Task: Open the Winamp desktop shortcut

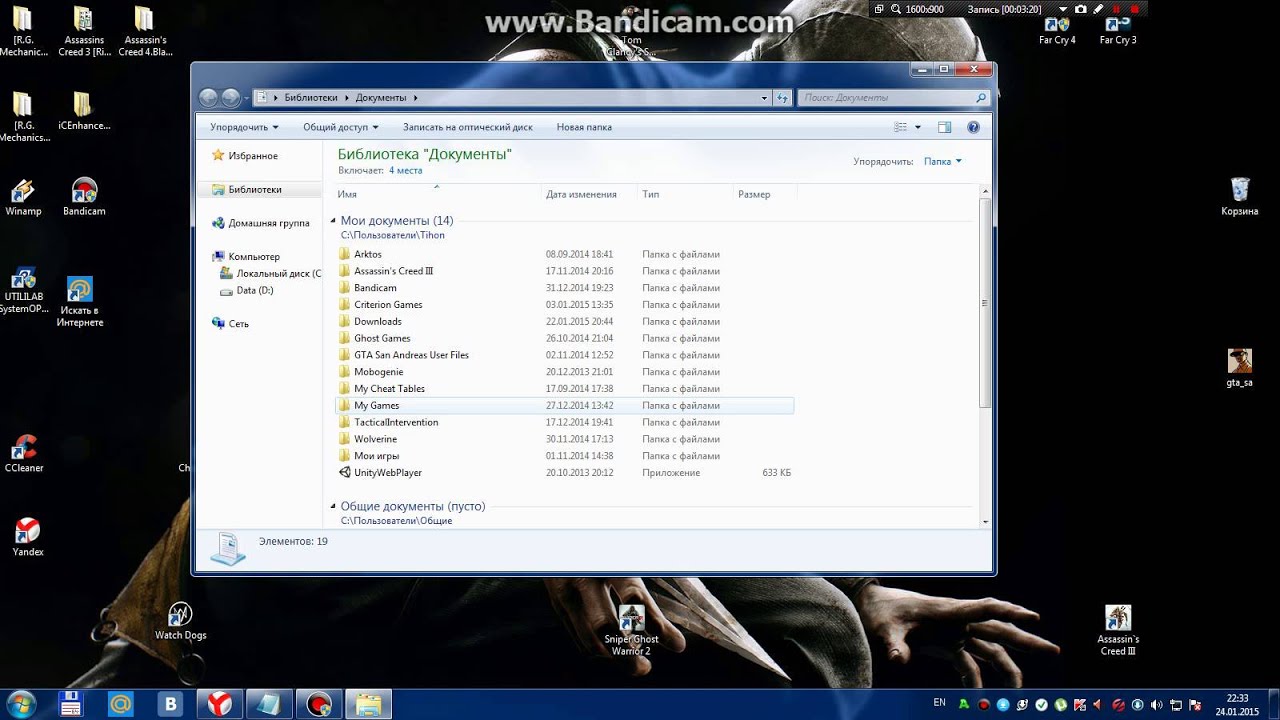Action: (x=23, y=197)
